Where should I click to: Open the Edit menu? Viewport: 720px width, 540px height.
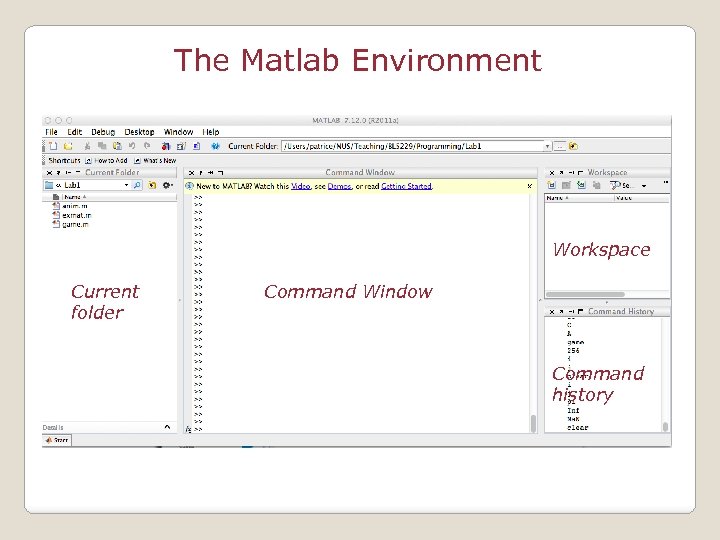pyautogui.click(x=74, y=132)
